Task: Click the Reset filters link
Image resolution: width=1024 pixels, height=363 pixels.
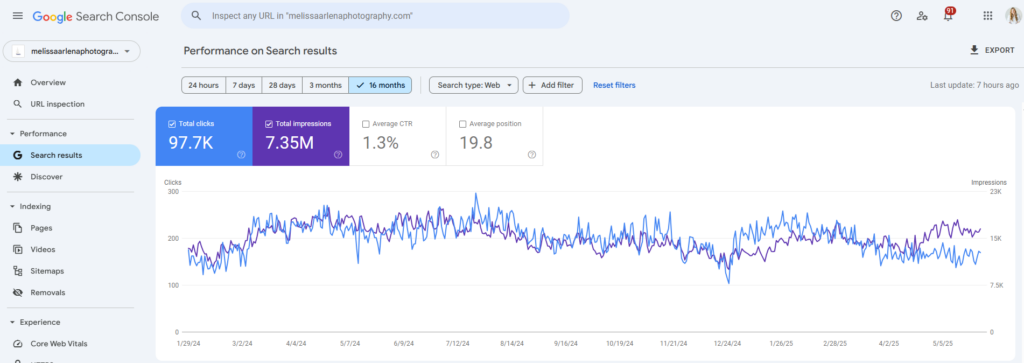Action: 614,86
